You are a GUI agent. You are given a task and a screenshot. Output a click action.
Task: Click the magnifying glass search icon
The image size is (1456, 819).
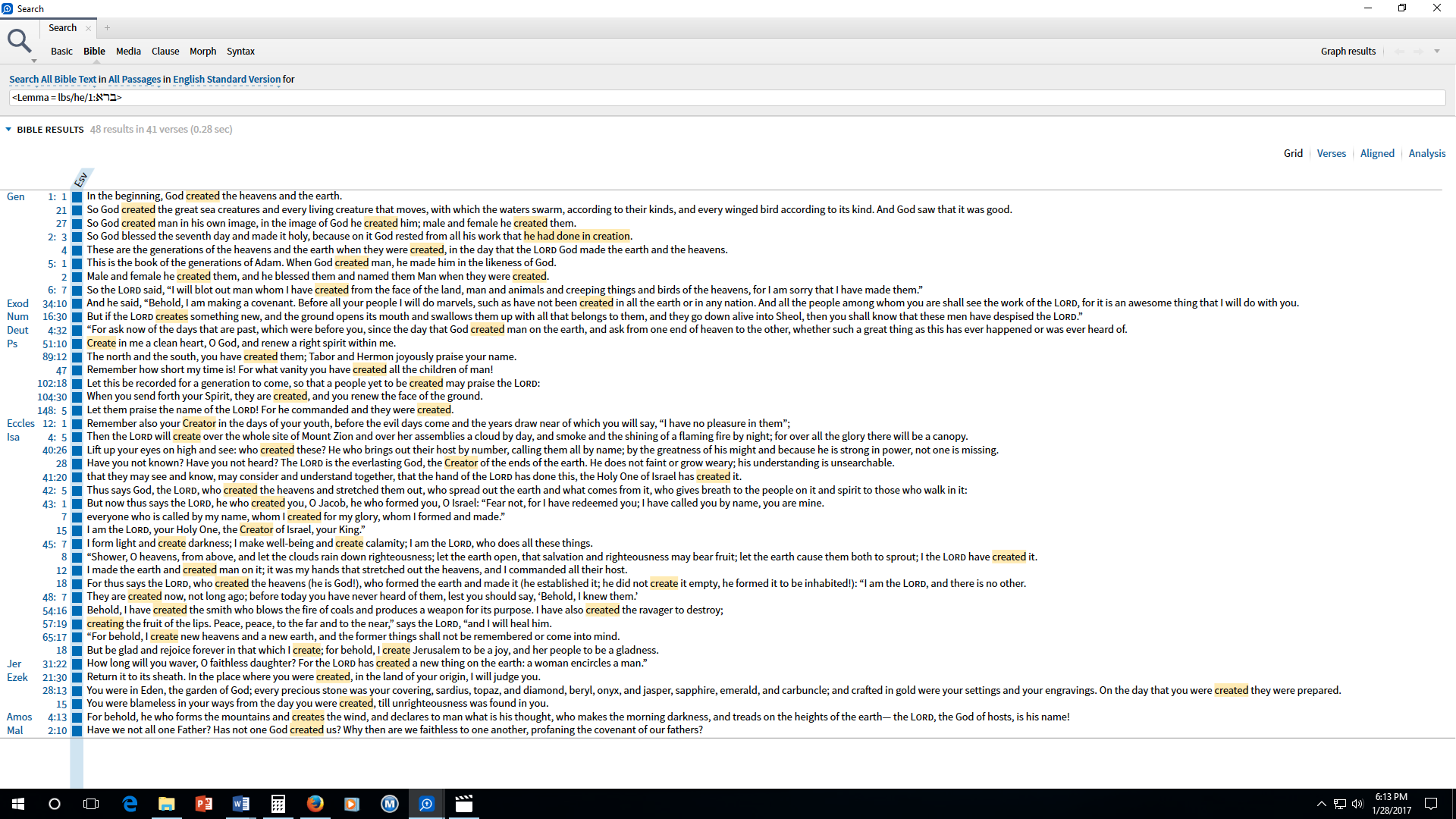18,41
